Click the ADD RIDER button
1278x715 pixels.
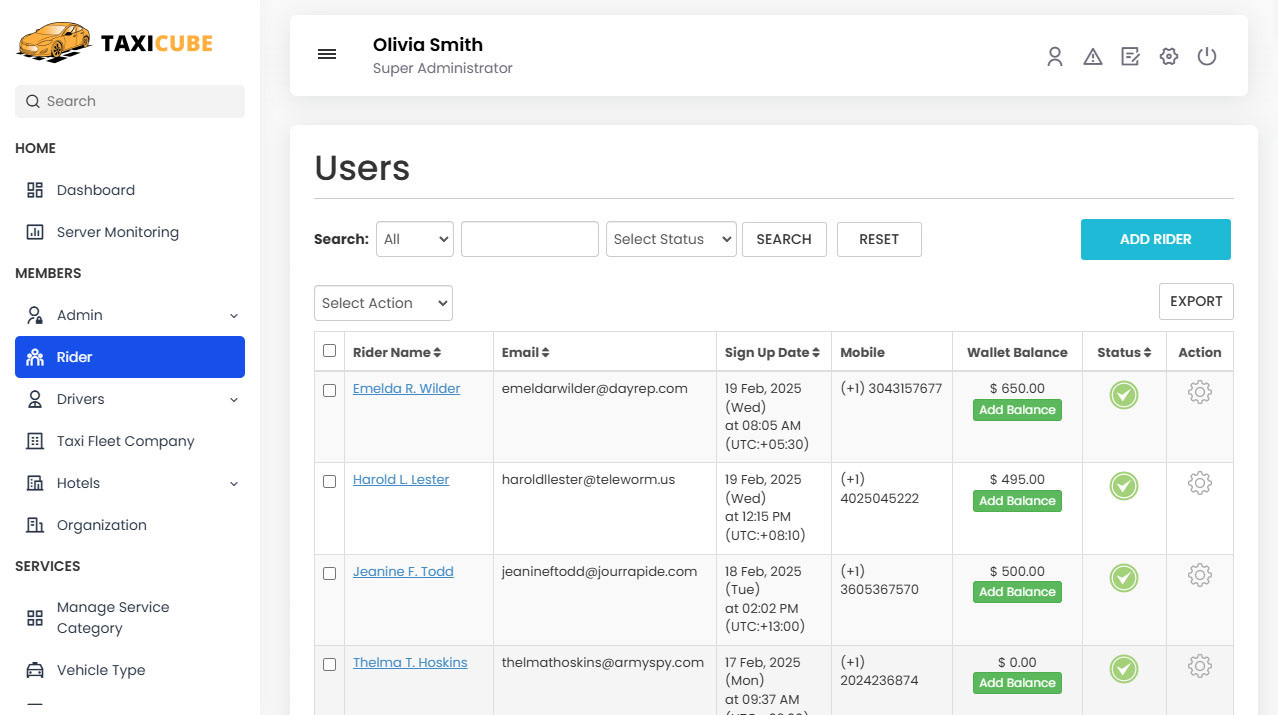point(1155,239)
